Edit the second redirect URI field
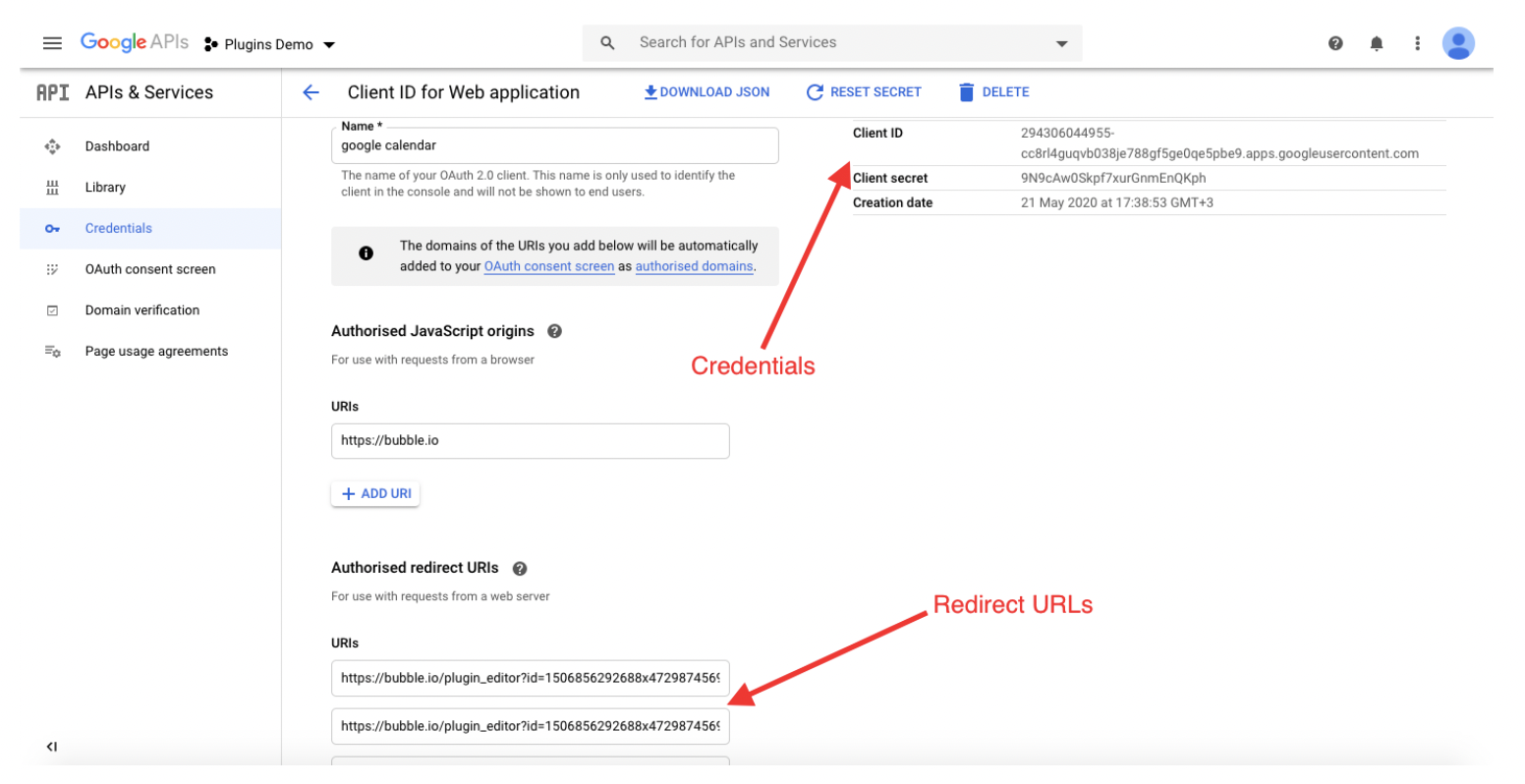The image size is (1525, 784). click(531, 726)
